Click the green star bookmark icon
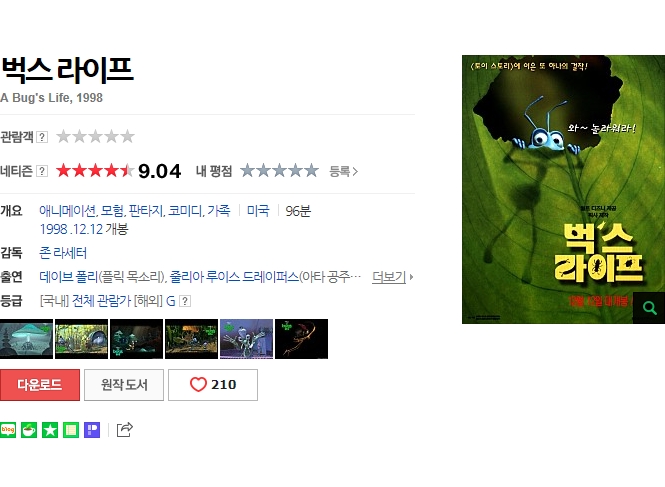The image size is (665, 487). pos(50,430)
